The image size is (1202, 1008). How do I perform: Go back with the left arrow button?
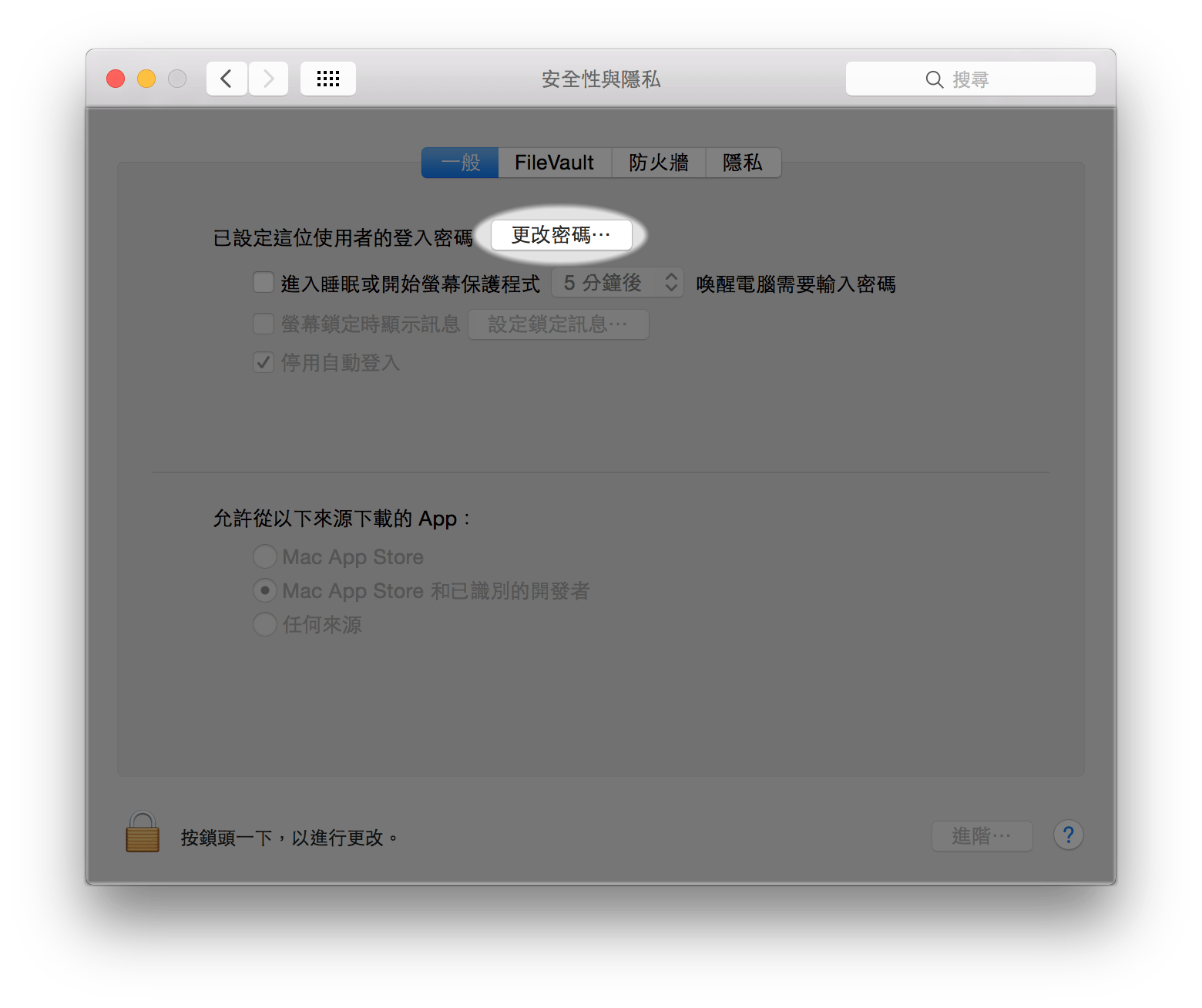[227, 79]
